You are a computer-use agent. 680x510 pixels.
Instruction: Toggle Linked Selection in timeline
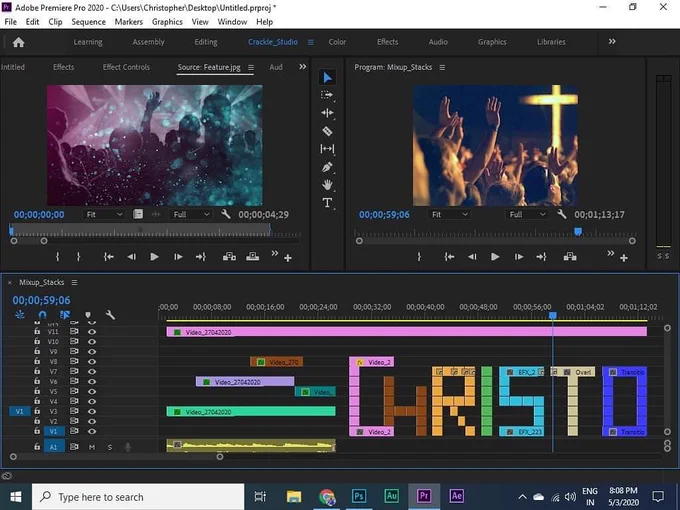(65, 315)
